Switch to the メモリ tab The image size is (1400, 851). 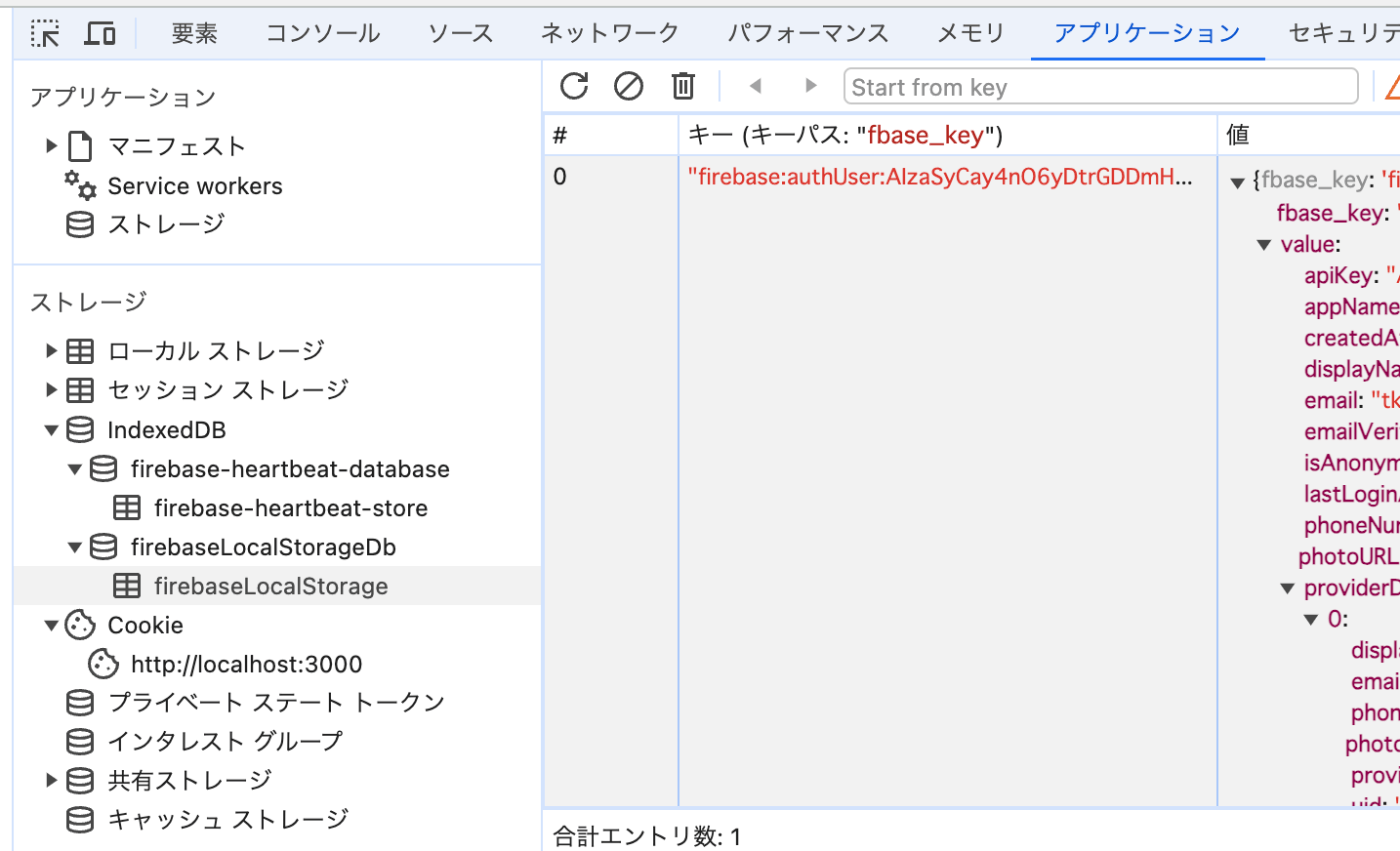[x=971, y=33]
